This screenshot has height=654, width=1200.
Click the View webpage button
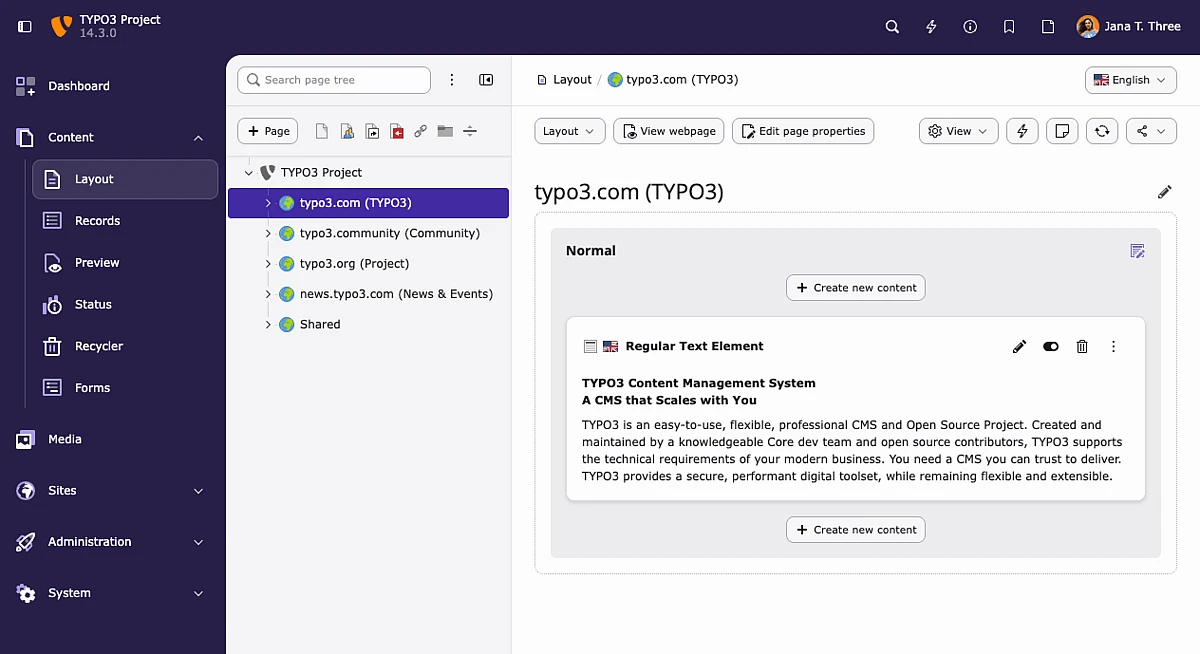click(x=668, y=131)
